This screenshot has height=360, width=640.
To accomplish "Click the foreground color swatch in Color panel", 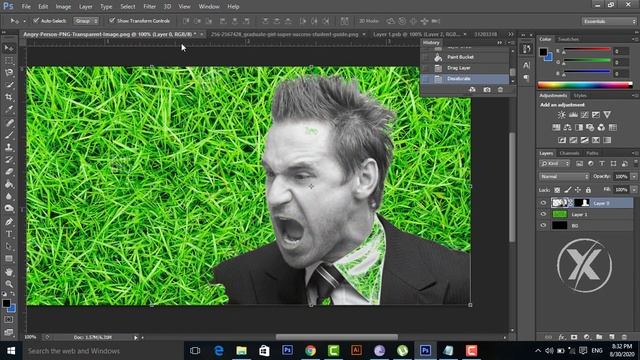I will pos(543,52).
